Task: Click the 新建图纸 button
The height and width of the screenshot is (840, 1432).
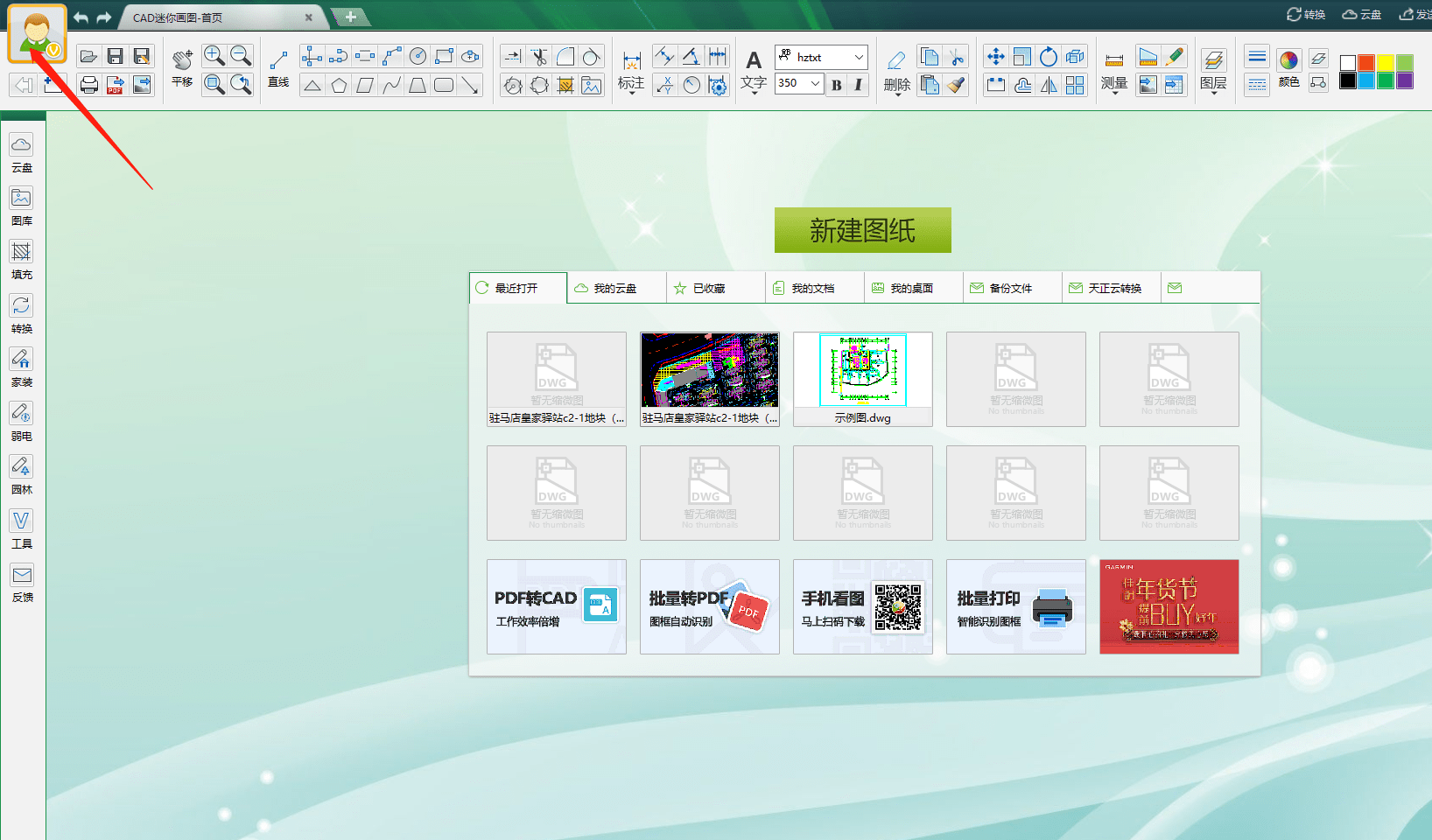Action: pyautogui.click(x=862, y=230)
